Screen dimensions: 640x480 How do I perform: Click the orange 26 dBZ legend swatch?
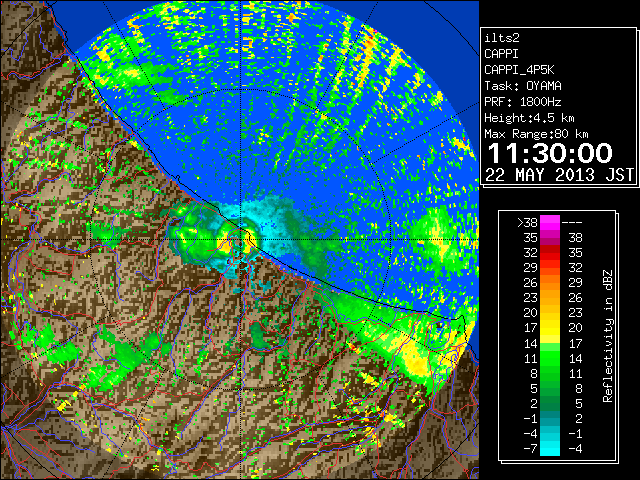pyautogui.click(x=550, y=283)
